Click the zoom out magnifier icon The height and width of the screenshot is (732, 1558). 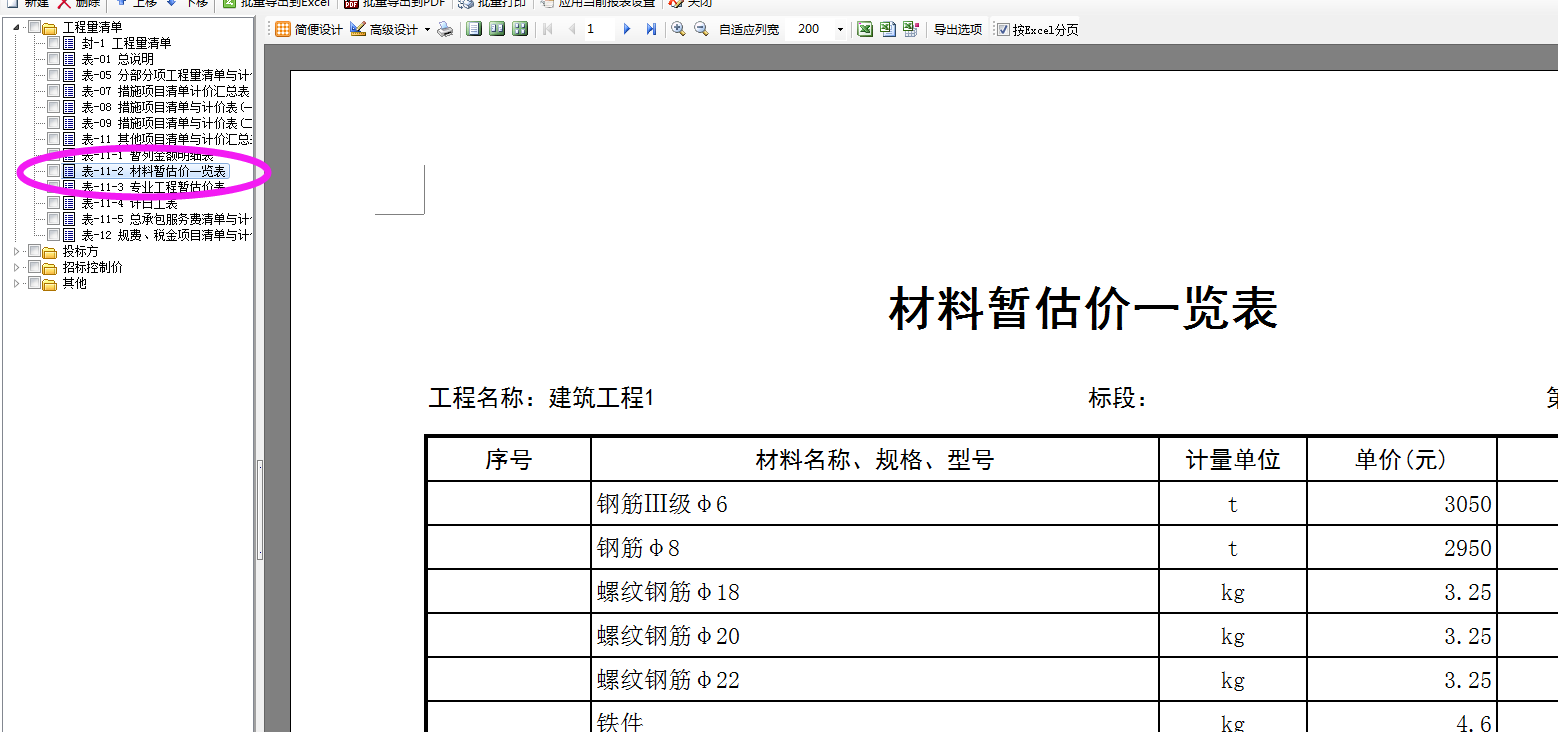[x=701, y=29]
